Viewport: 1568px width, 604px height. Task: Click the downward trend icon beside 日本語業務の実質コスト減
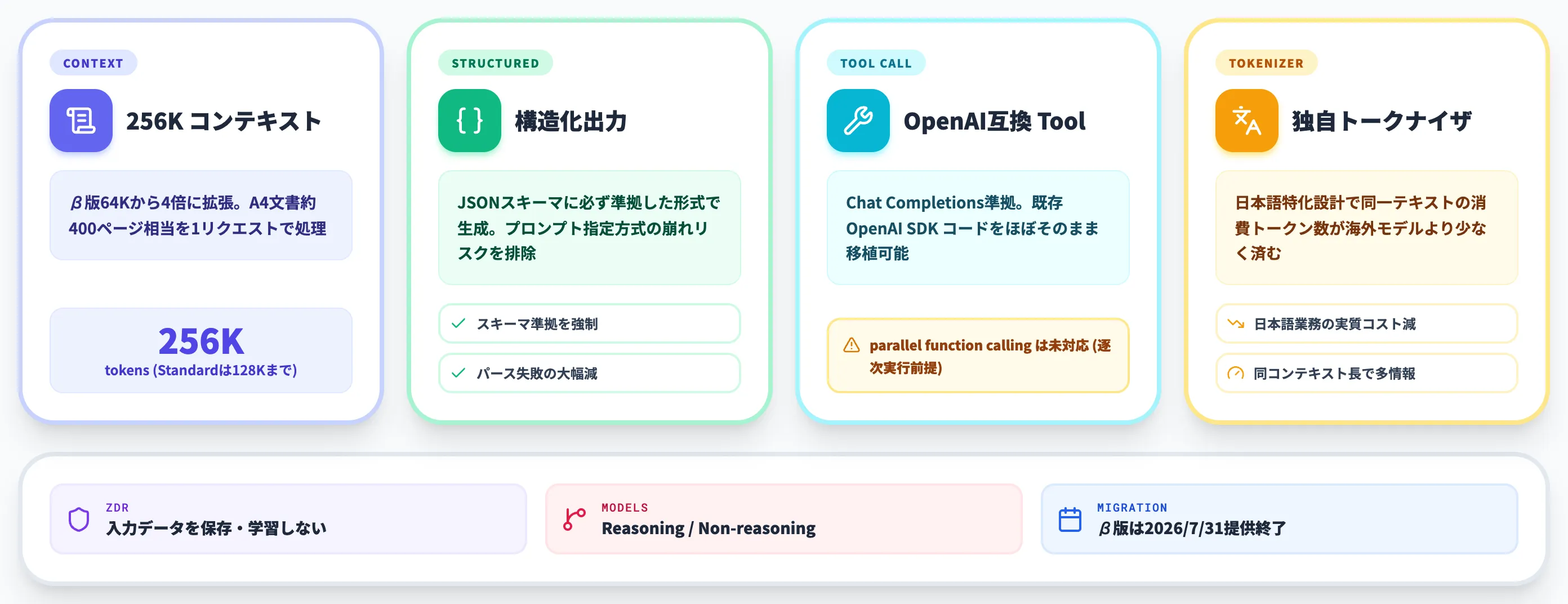[x=1236, y=323]
